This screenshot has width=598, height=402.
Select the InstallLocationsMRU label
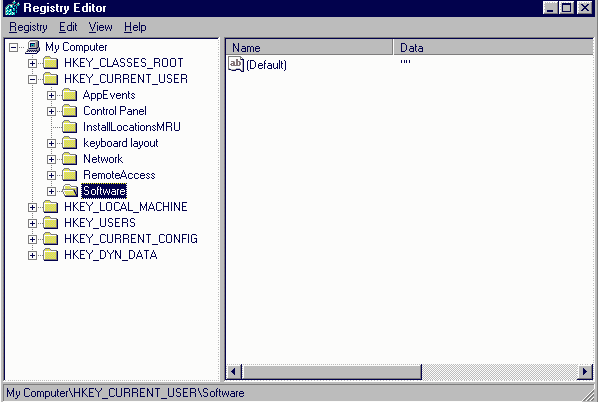pos(132,127)
